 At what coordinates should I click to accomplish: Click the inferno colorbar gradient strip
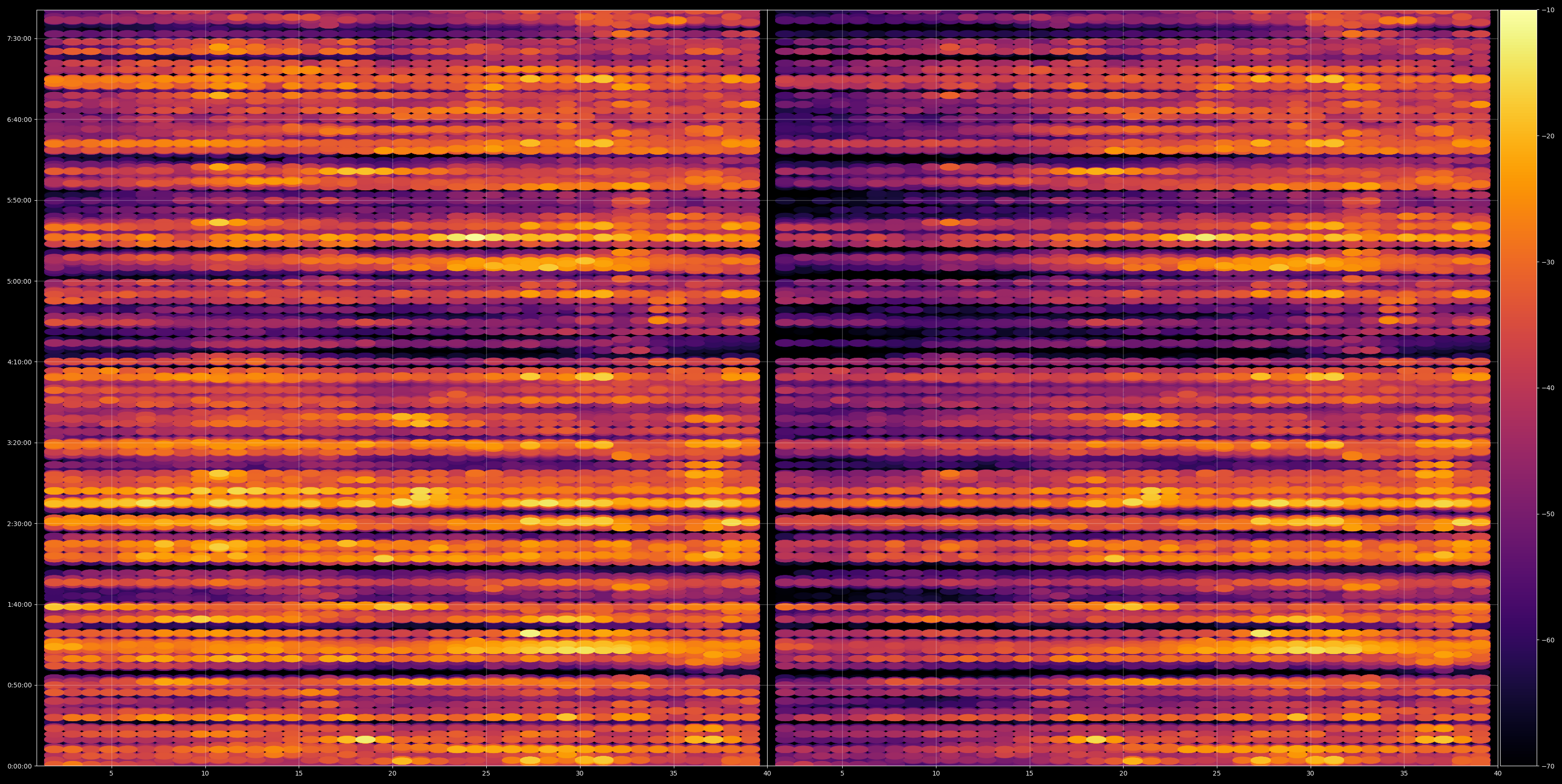(x=1519, y=388)
